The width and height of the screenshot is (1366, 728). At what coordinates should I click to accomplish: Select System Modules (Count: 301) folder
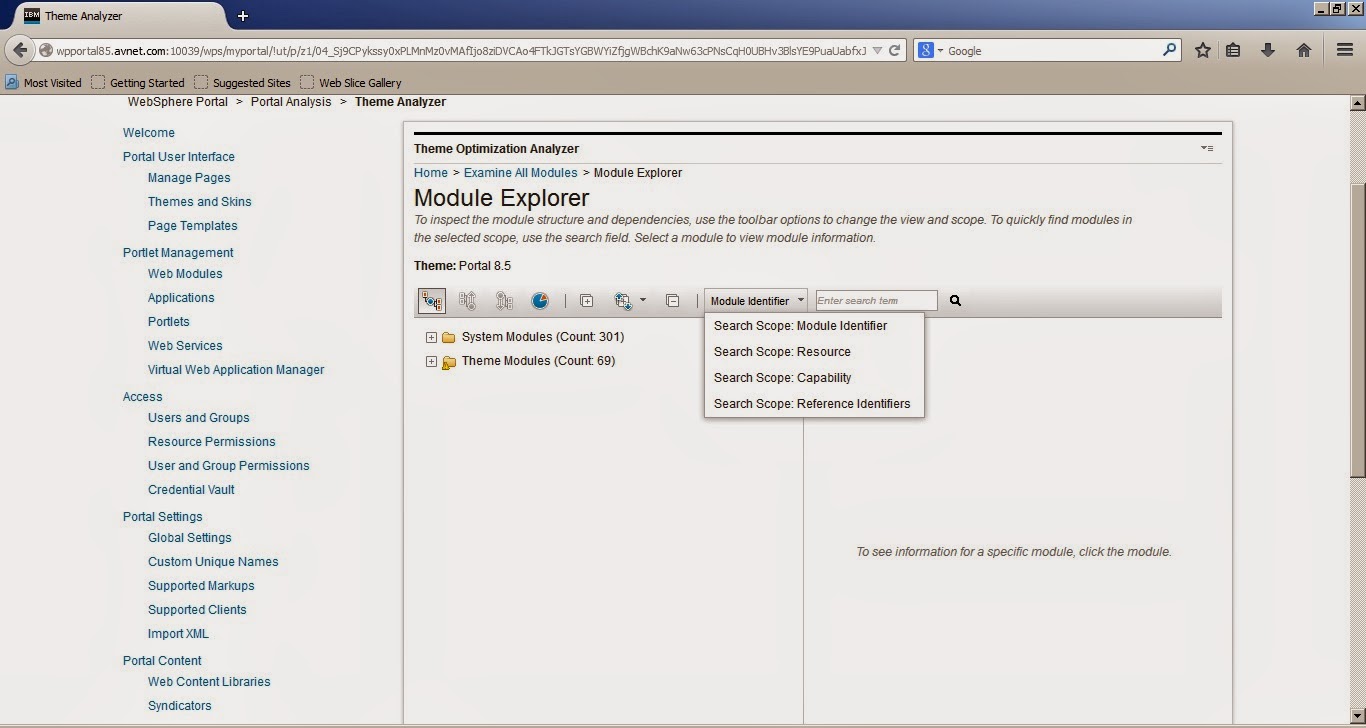tap(543, 337)
